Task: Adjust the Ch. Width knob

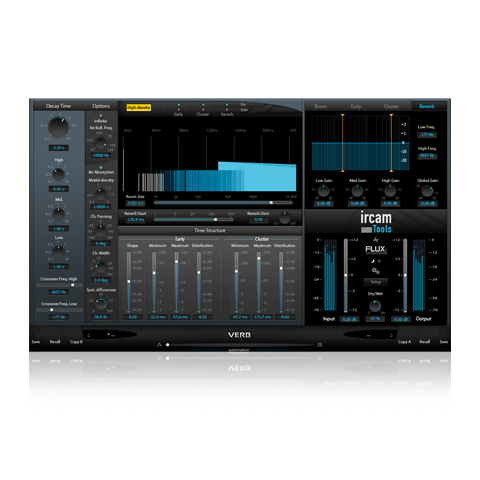Action: click(100, 267)
